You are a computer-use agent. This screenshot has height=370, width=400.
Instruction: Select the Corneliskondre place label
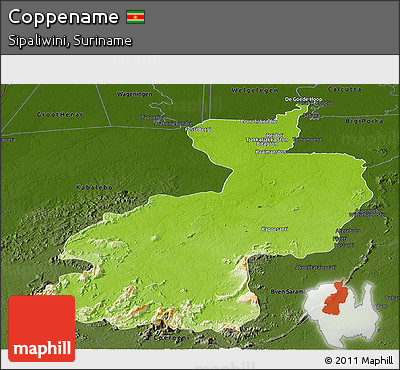coord(259,121)
